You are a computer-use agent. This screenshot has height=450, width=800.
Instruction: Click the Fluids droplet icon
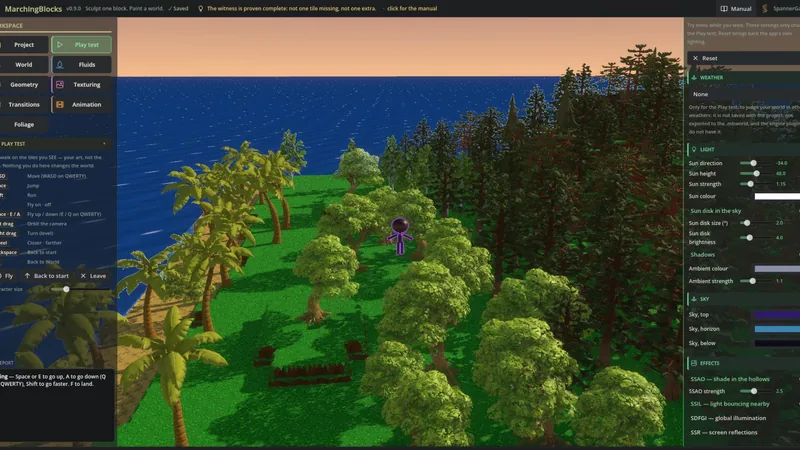pos(60,65)
